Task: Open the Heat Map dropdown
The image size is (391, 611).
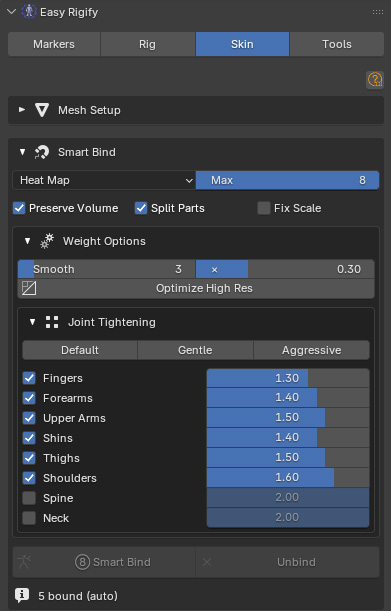Action: (104, 180)
